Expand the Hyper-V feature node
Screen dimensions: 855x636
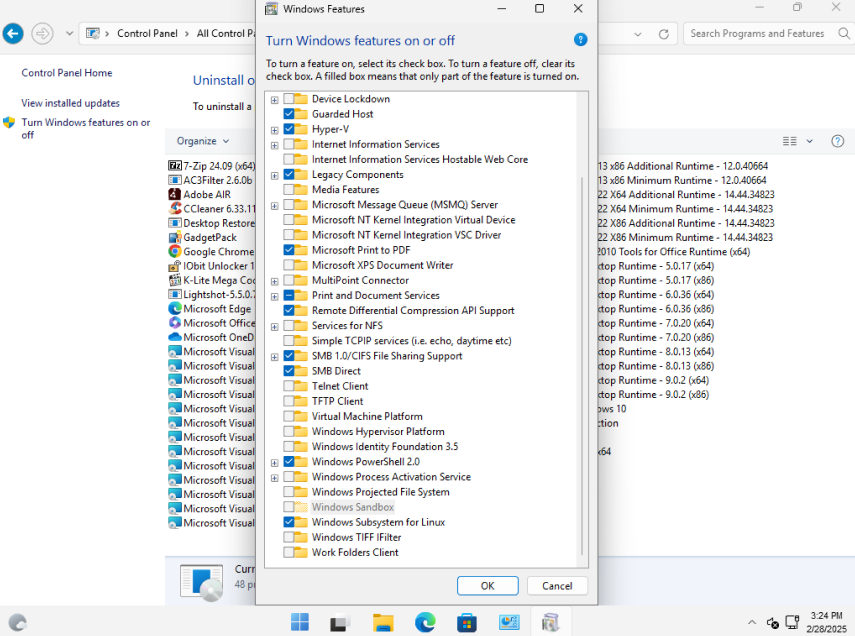pos(274,130)
